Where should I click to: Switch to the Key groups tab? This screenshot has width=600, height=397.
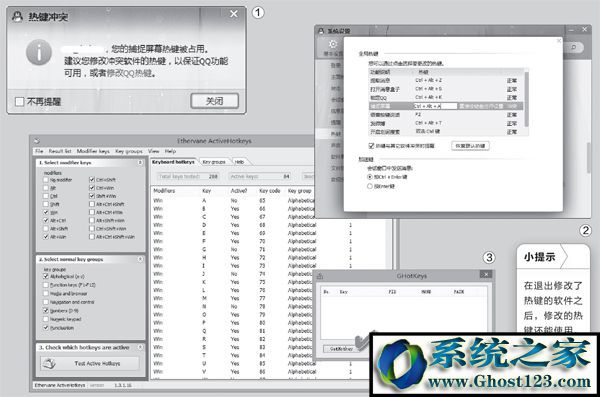(214, 162)
